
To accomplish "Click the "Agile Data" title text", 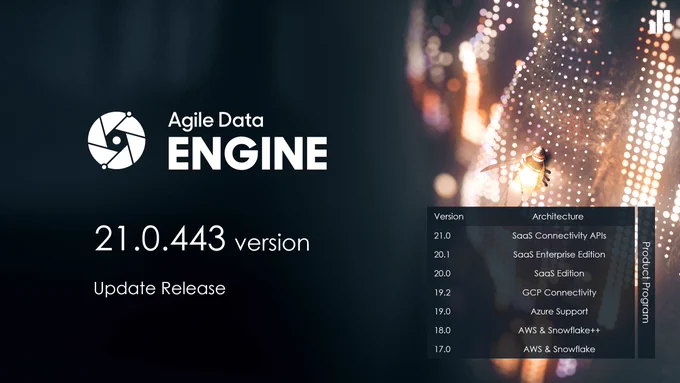I will (x=216, y=120).
